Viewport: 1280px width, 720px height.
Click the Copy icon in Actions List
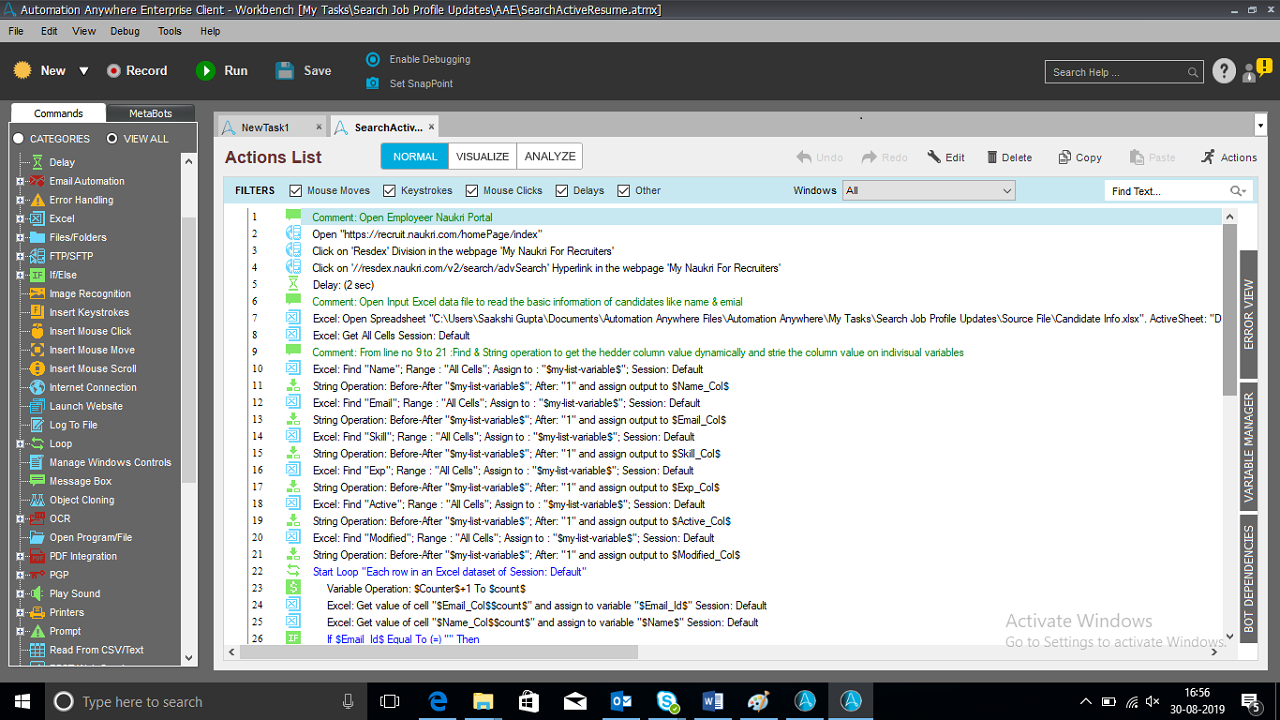click(x=1064, y=157)
